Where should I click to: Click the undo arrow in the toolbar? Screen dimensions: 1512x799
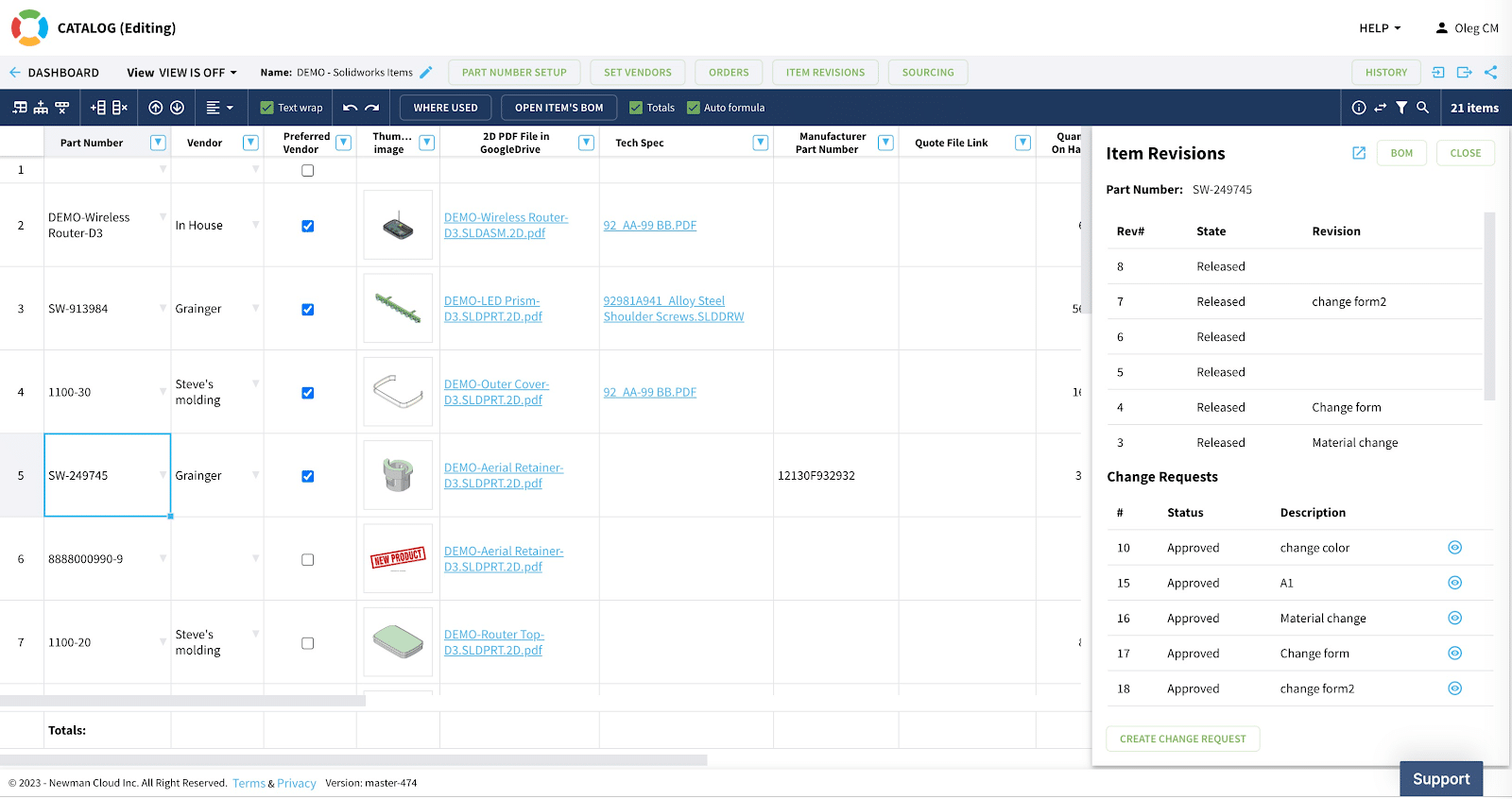tap(350, 108)
